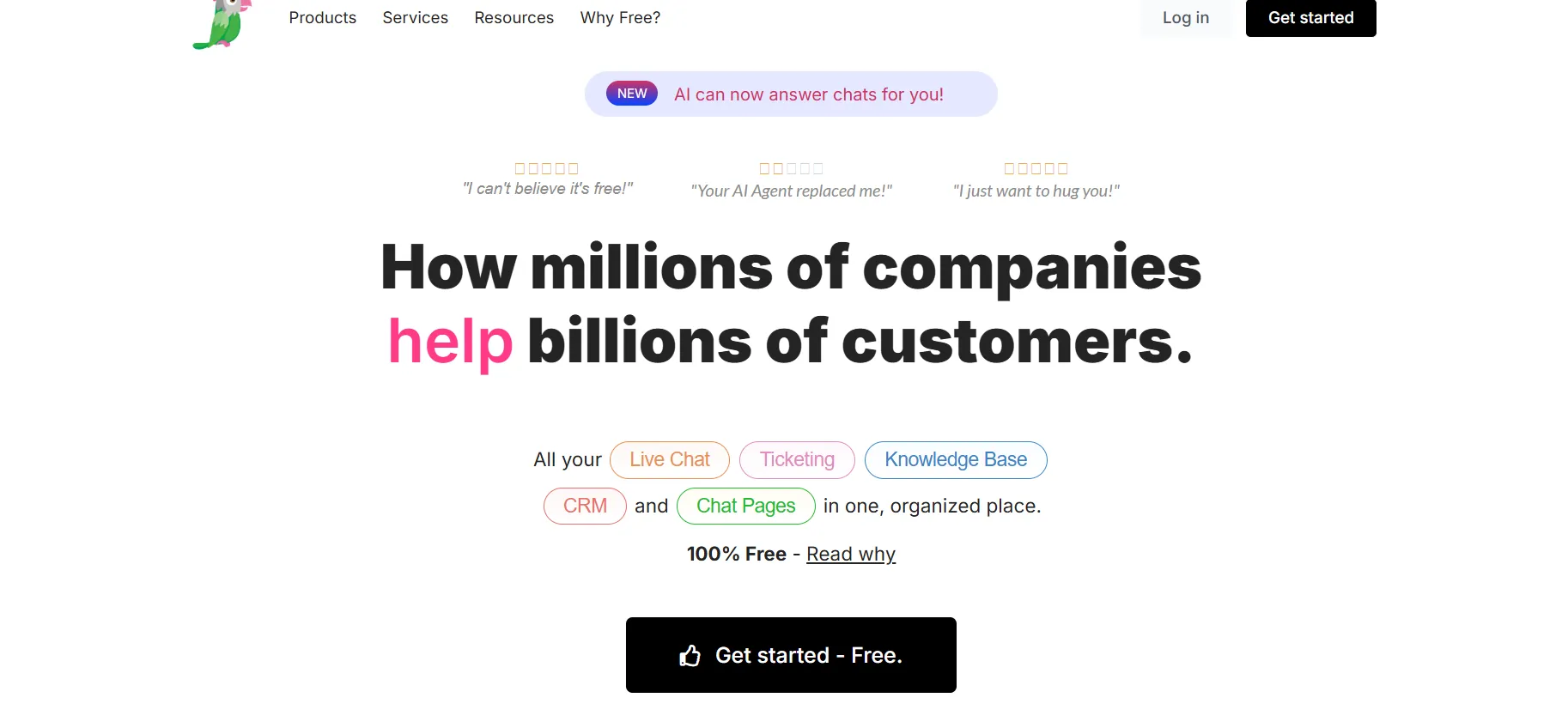Click the "Get started - Free." button
This screenshot has height=728, width=1568.
791,655
